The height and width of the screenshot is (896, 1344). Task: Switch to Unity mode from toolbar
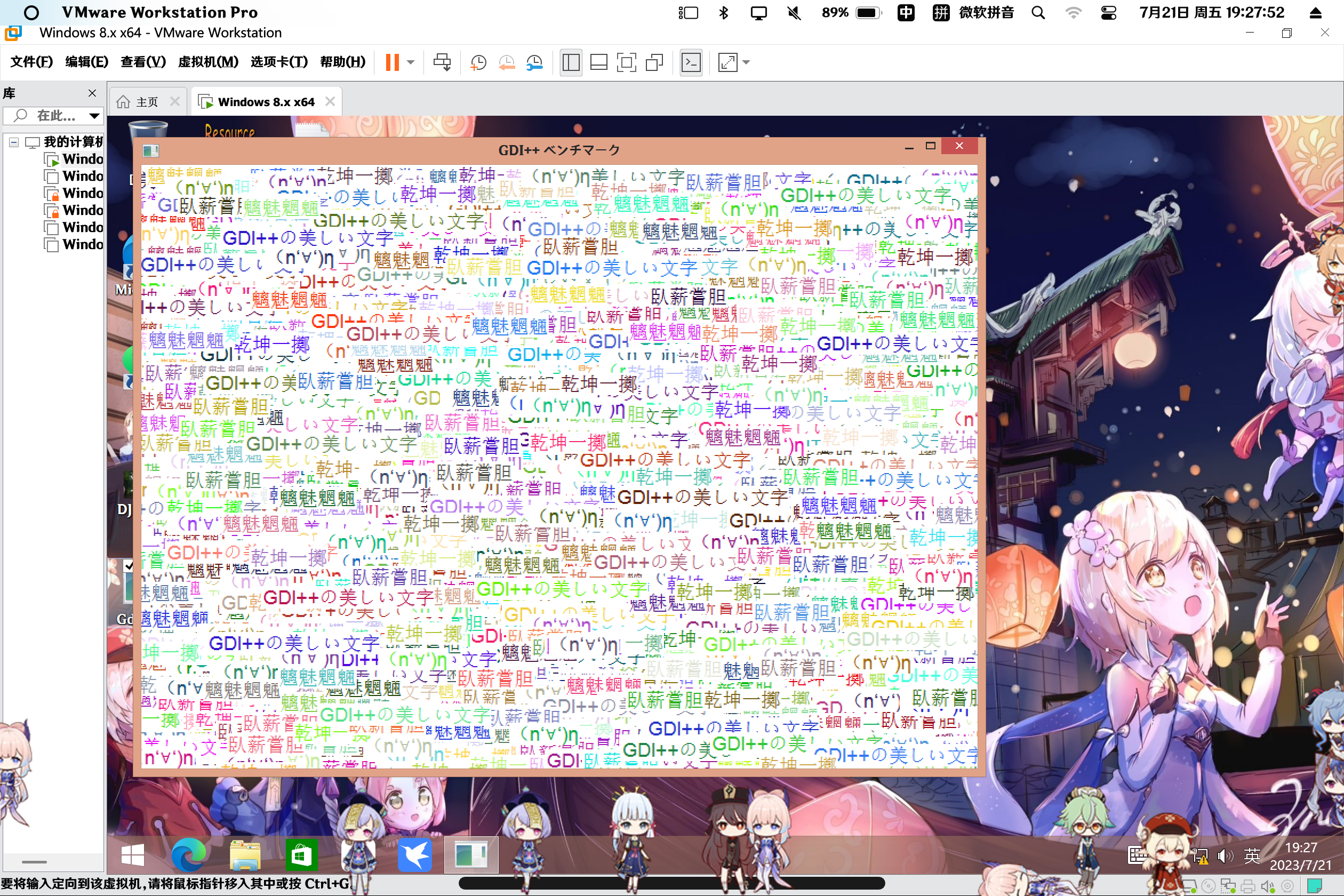pyautogui.click(x=654, y=62)
